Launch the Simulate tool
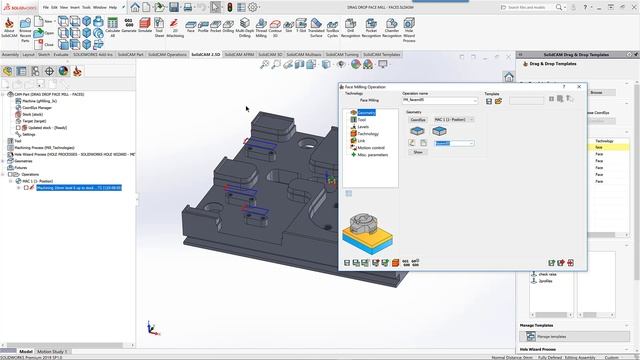 click(x=145, y=25)
